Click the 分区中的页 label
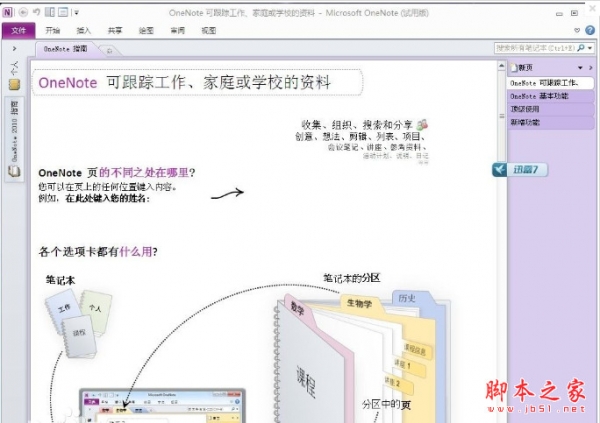The image size is (600, 423). (386, 405)
